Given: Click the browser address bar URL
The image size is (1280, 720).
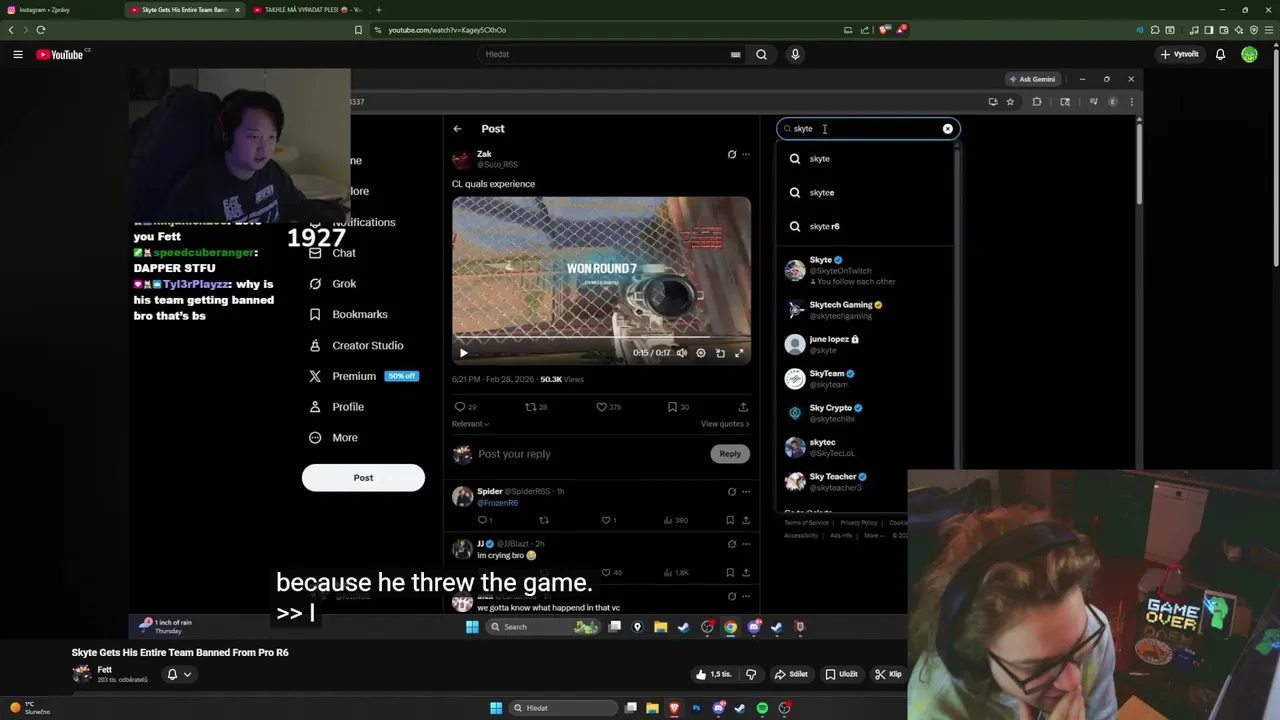Looking at the screenshot, I should [x=447, y=30].
